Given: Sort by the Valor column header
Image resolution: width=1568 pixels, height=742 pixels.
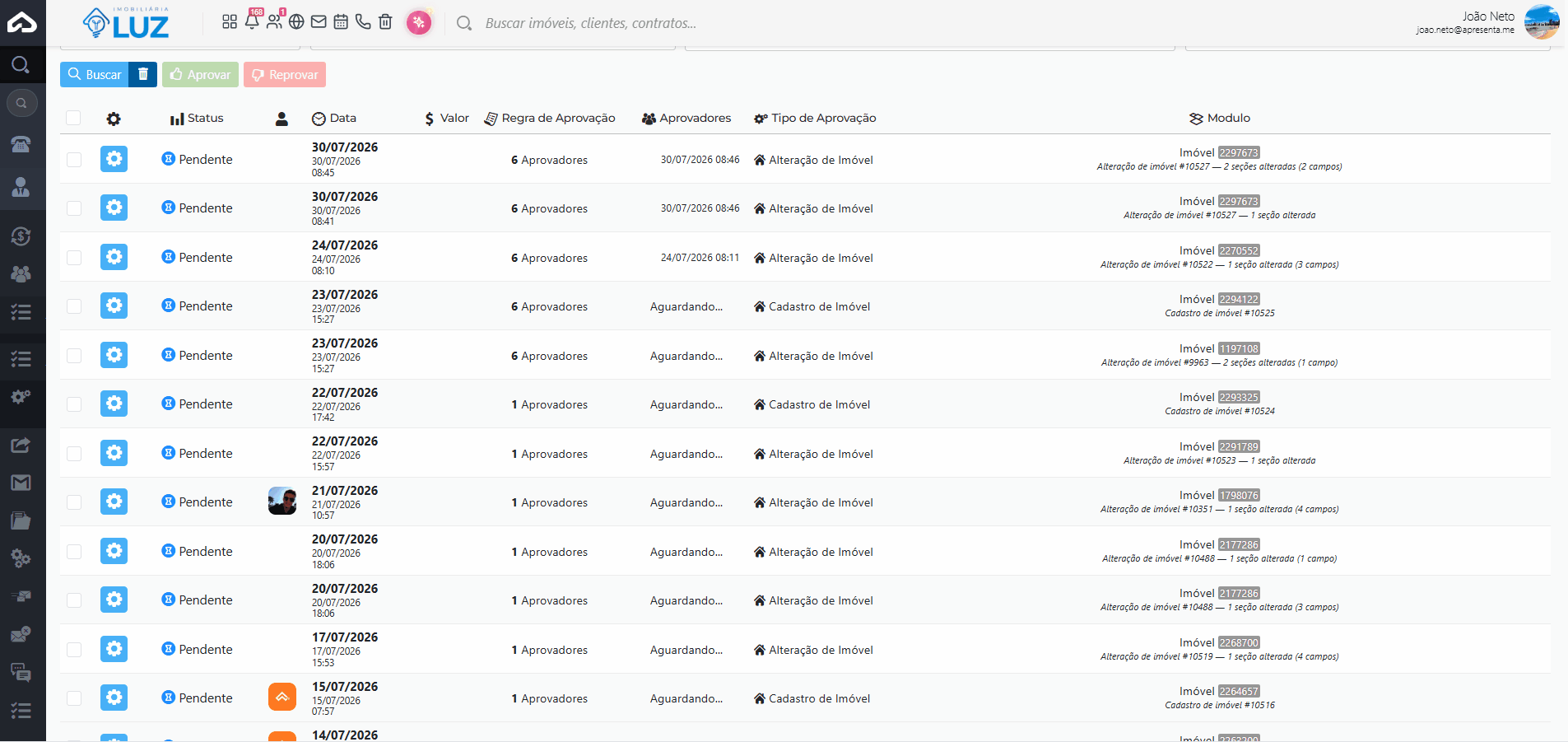Looking at the screenshot, I should [x=447, y=118].
